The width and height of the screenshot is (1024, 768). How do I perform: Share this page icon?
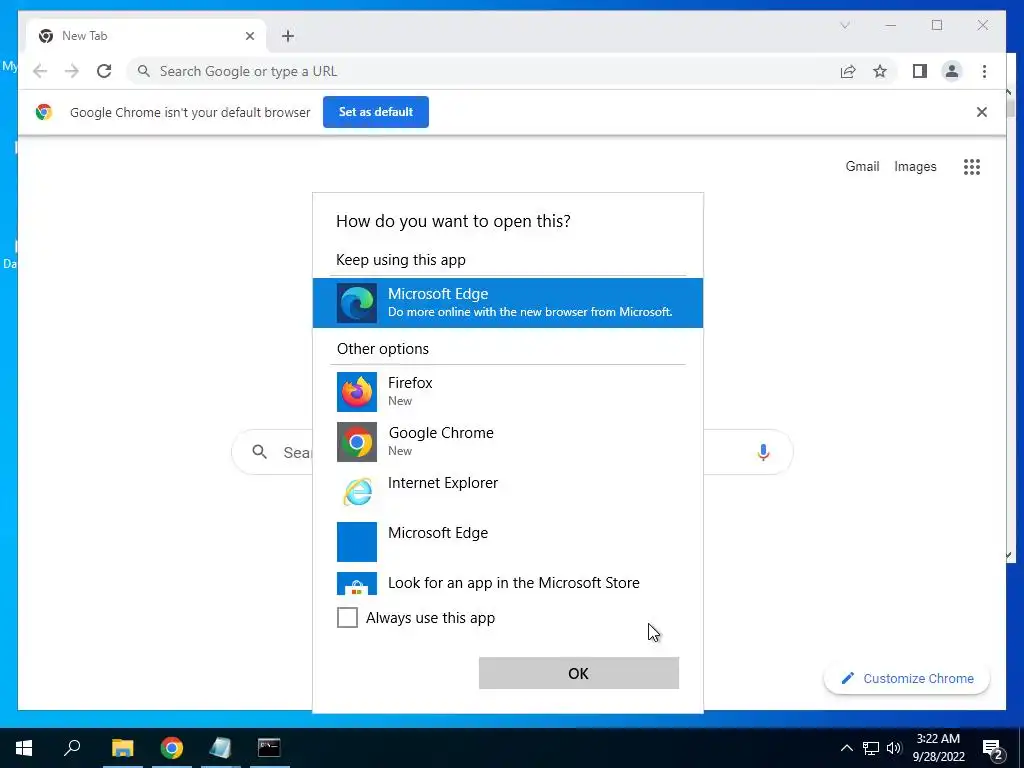(848, 71)
